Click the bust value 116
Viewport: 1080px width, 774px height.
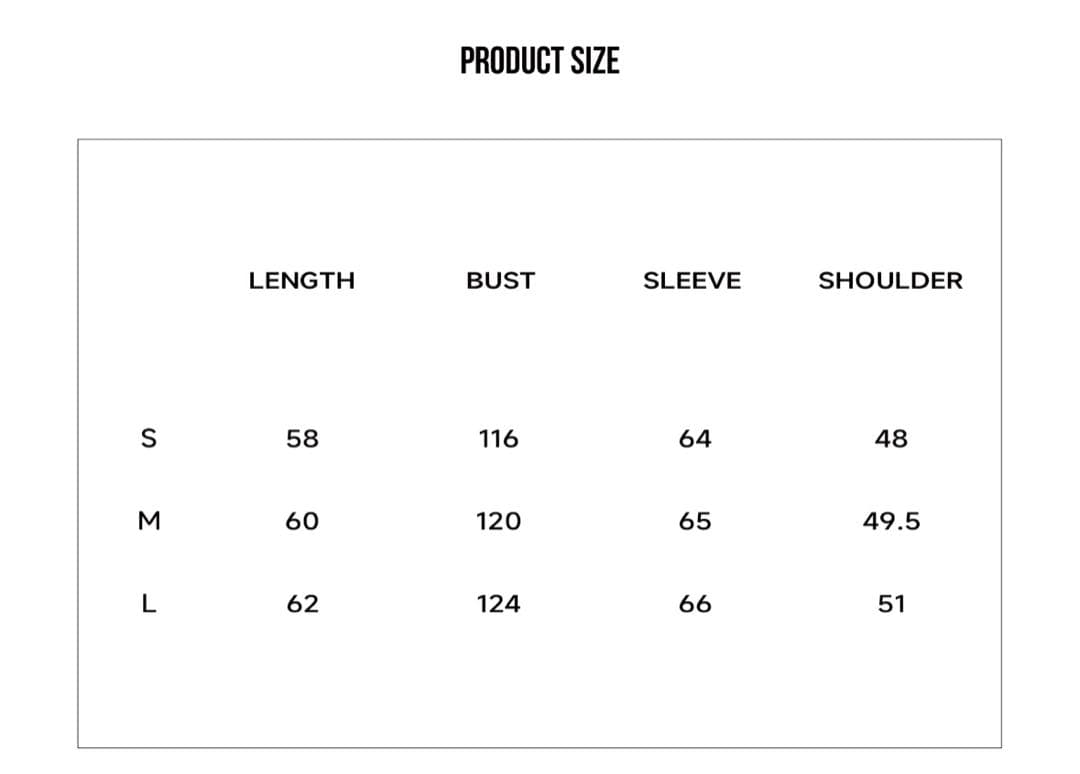498,438
